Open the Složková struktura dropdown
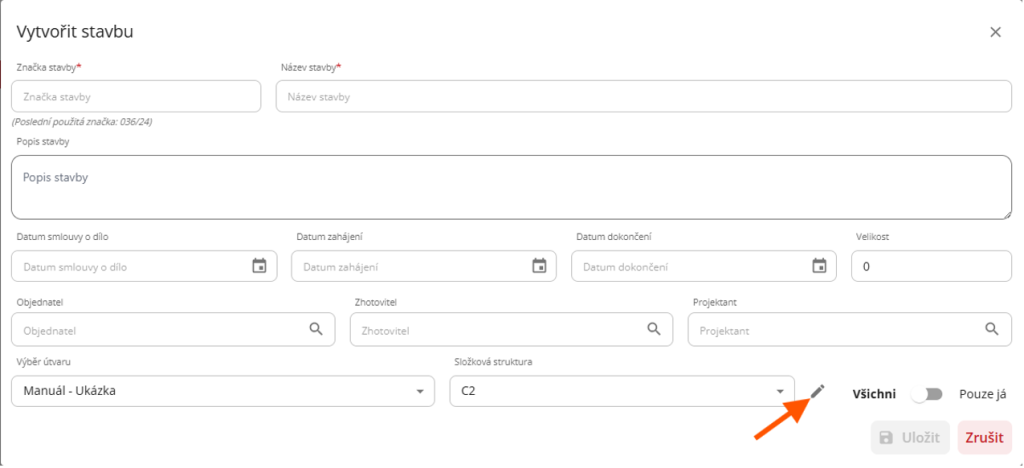1024x468 pixels. pos(621,391)
